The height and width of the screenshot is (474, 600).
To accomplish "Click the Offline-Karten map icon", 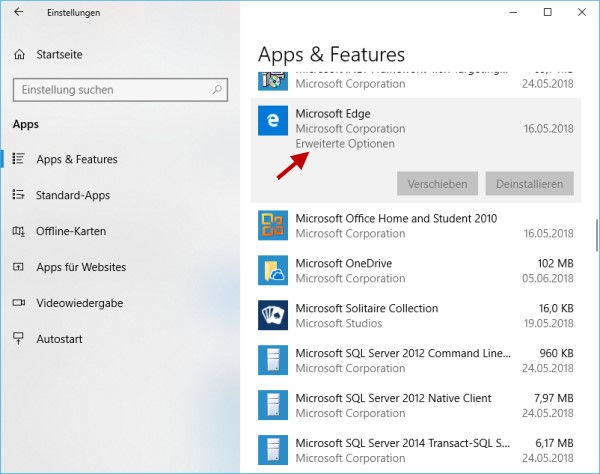I will click(18, 231).
